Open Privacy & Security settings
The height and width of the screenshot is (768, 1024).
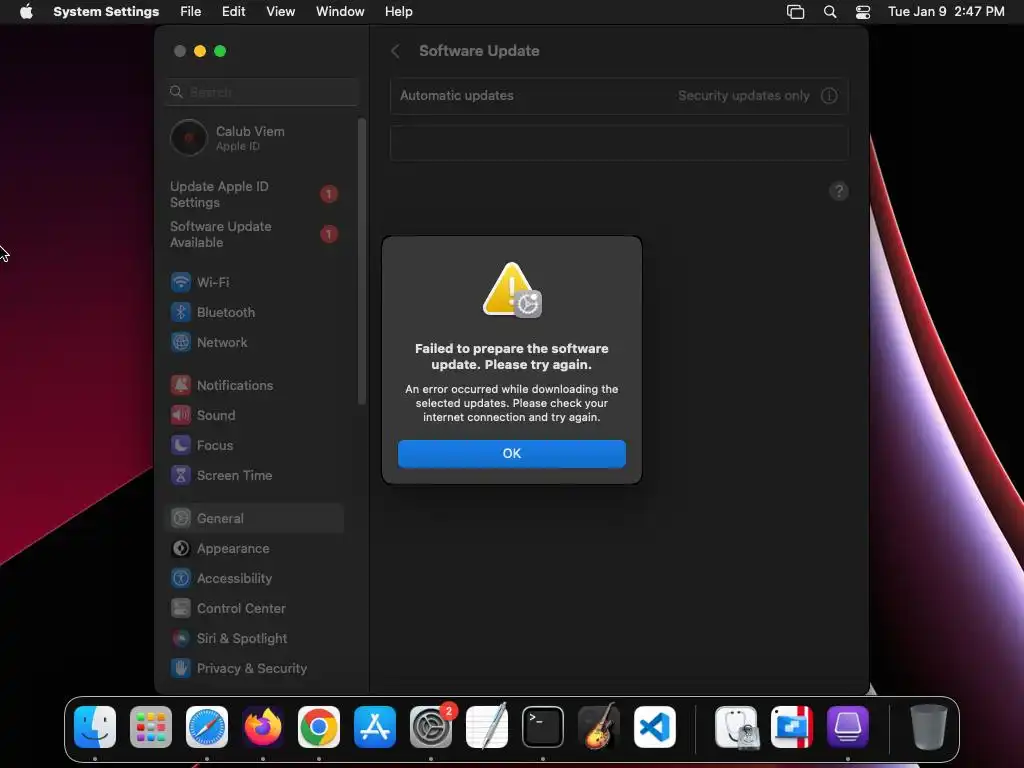click(255, 669)
